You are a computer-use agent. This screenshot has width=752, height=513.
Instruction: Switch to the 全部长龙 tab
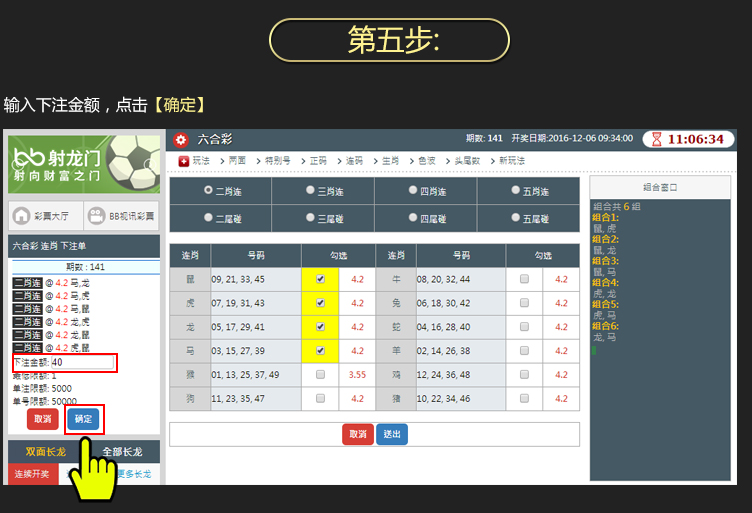click(x=125, y=452)
